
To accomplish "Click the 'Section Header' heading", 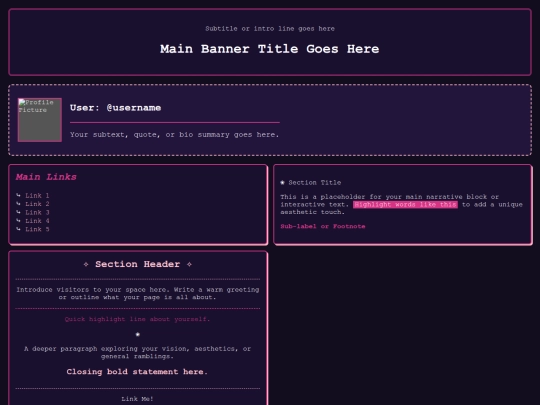I will point(138,264).
